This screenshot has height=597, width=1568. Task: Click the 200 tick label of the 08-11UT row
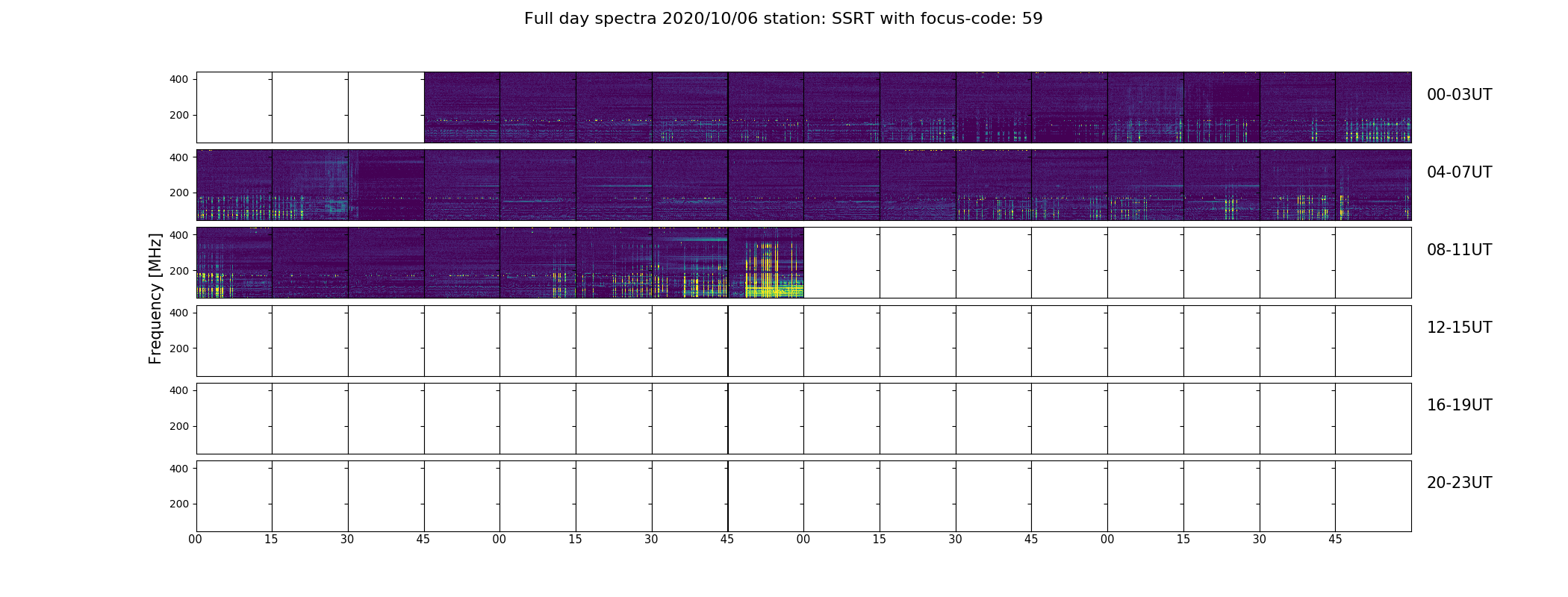(x=180, y=271)
